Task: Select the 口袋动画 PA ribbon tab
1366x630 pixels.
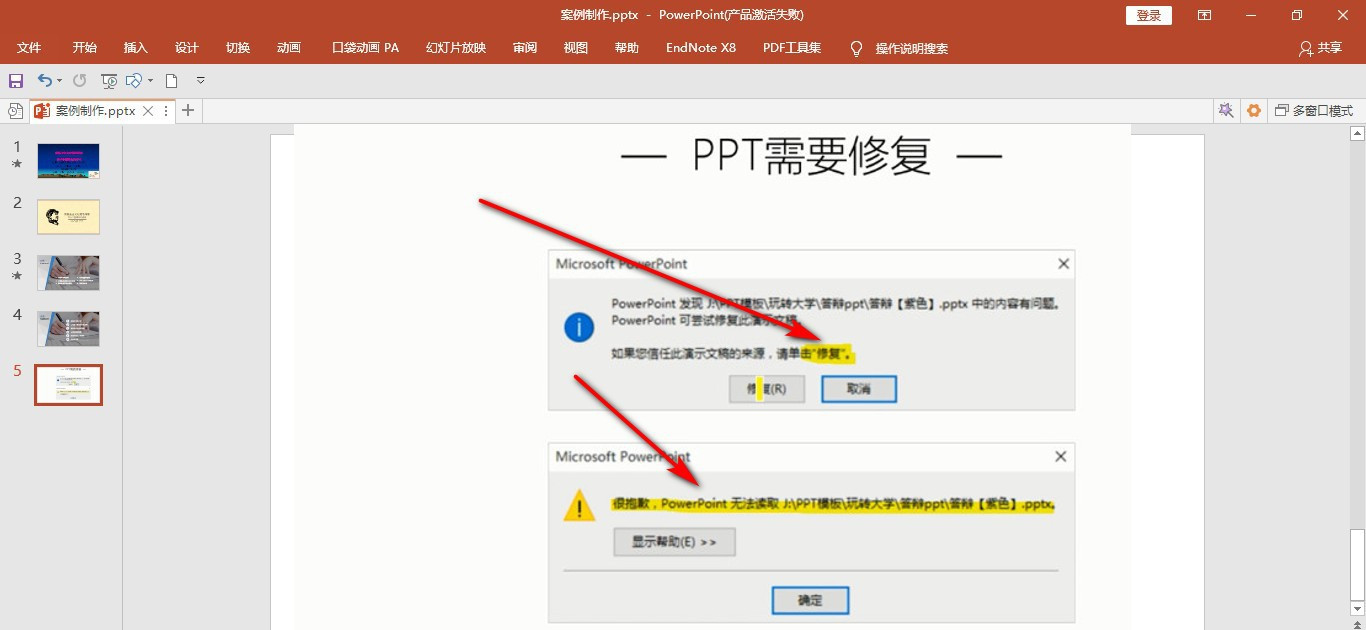Action: coord(364,47)
